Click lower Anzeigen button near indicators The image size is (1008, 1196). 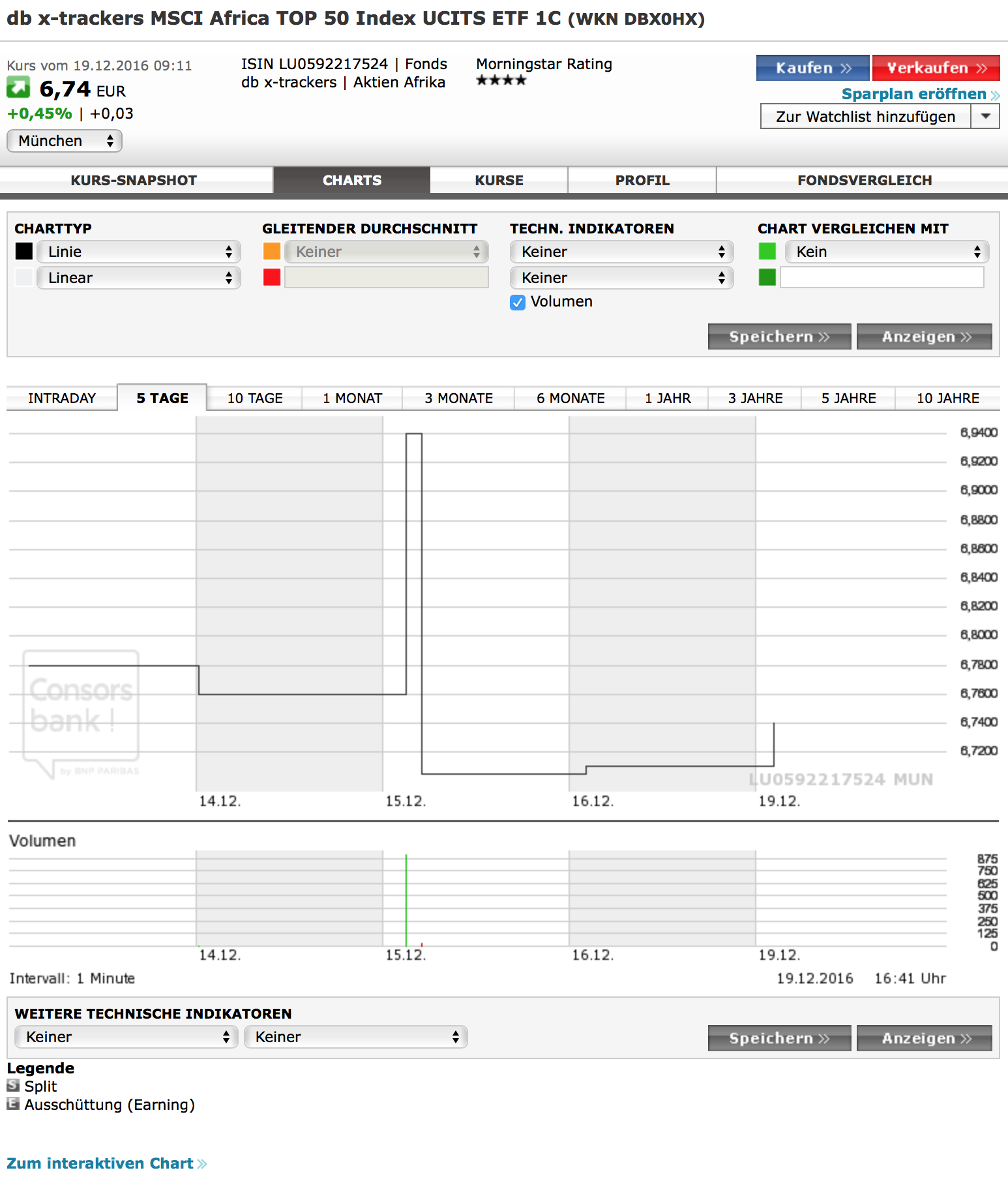click(x=925, y=1038)
